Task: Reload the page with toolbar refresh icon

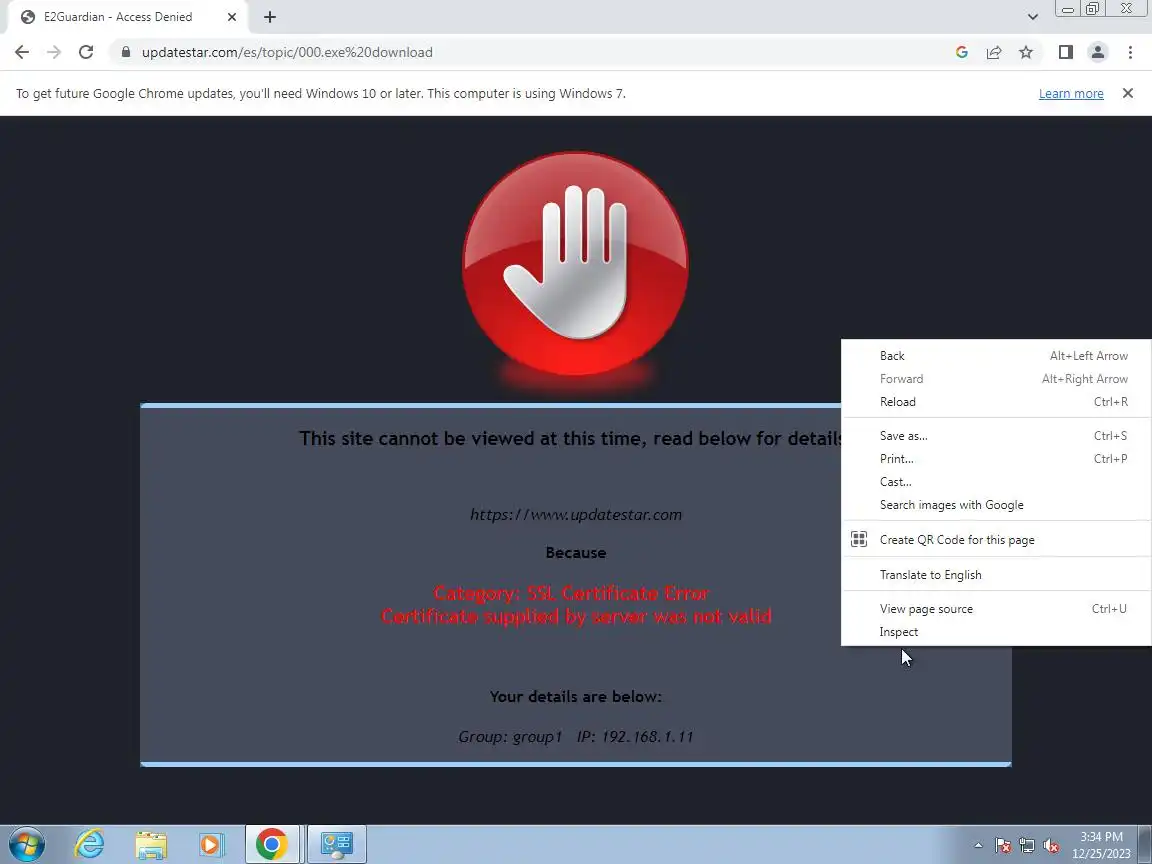Action: (86, 52)
